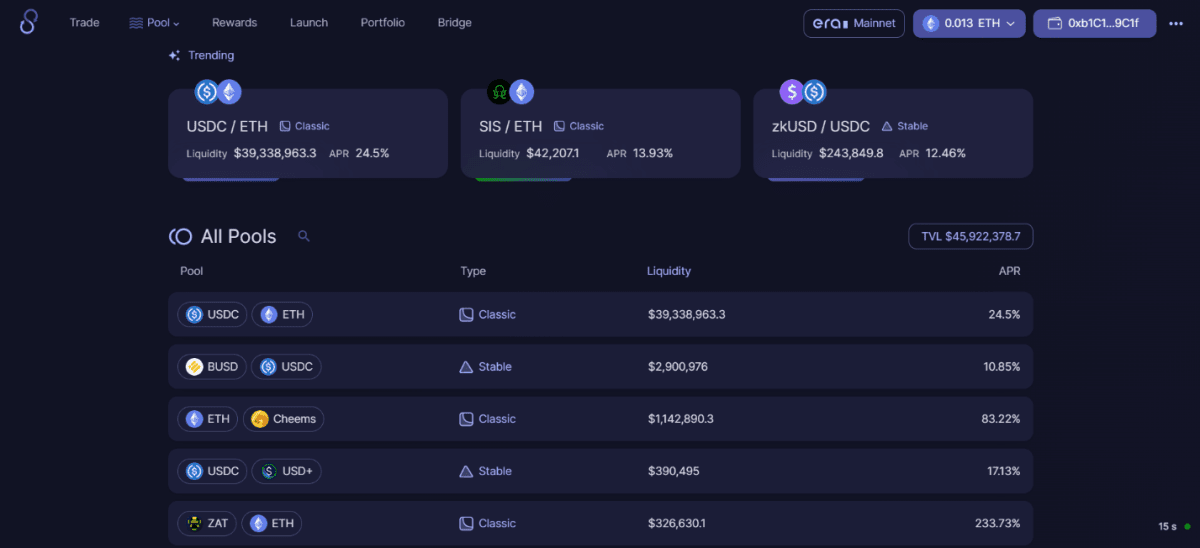The image size is (1200, 548).
Task: Sort by the APR column header
Action: (1009, 271)
